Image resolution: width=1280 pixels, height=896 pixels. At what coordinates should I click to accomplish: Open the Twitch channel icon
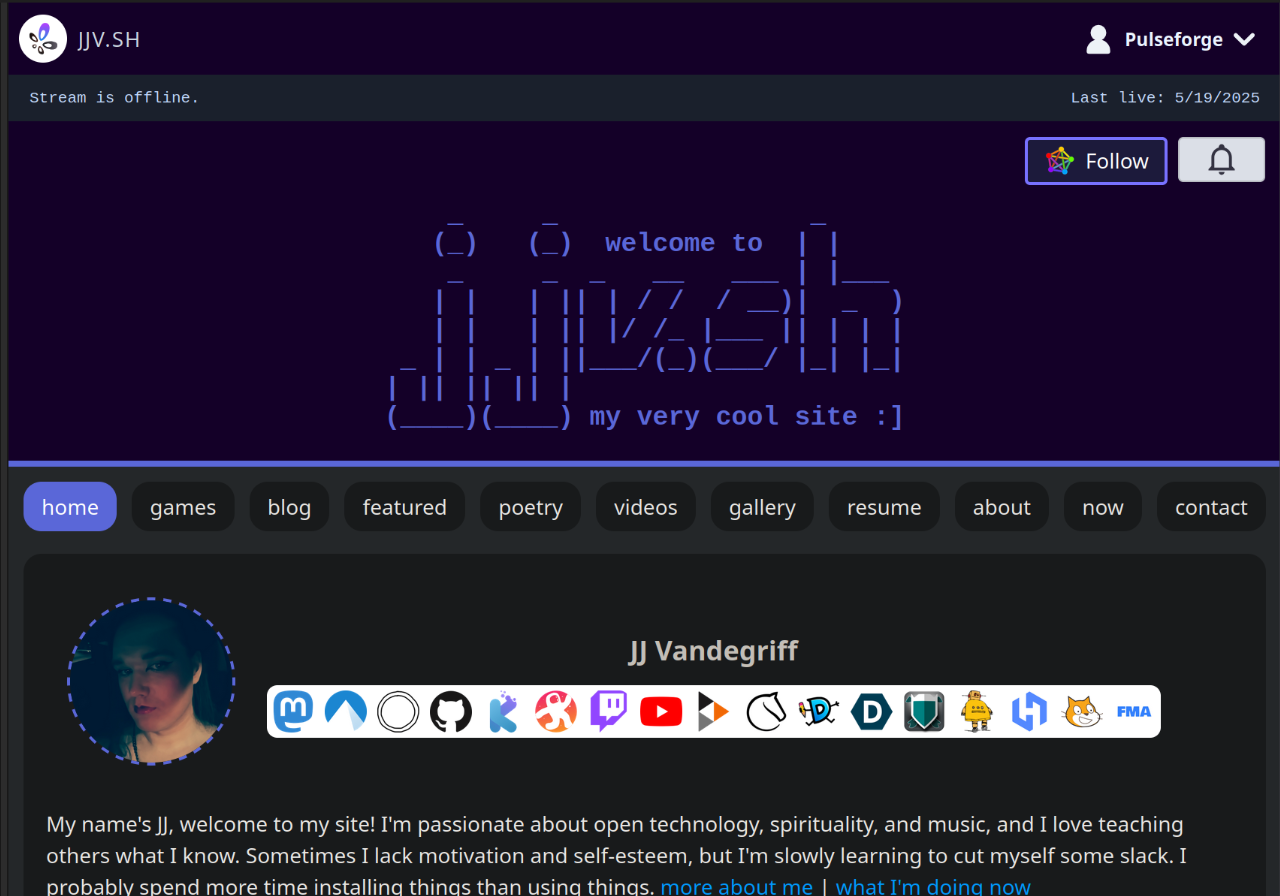[608, 712]
